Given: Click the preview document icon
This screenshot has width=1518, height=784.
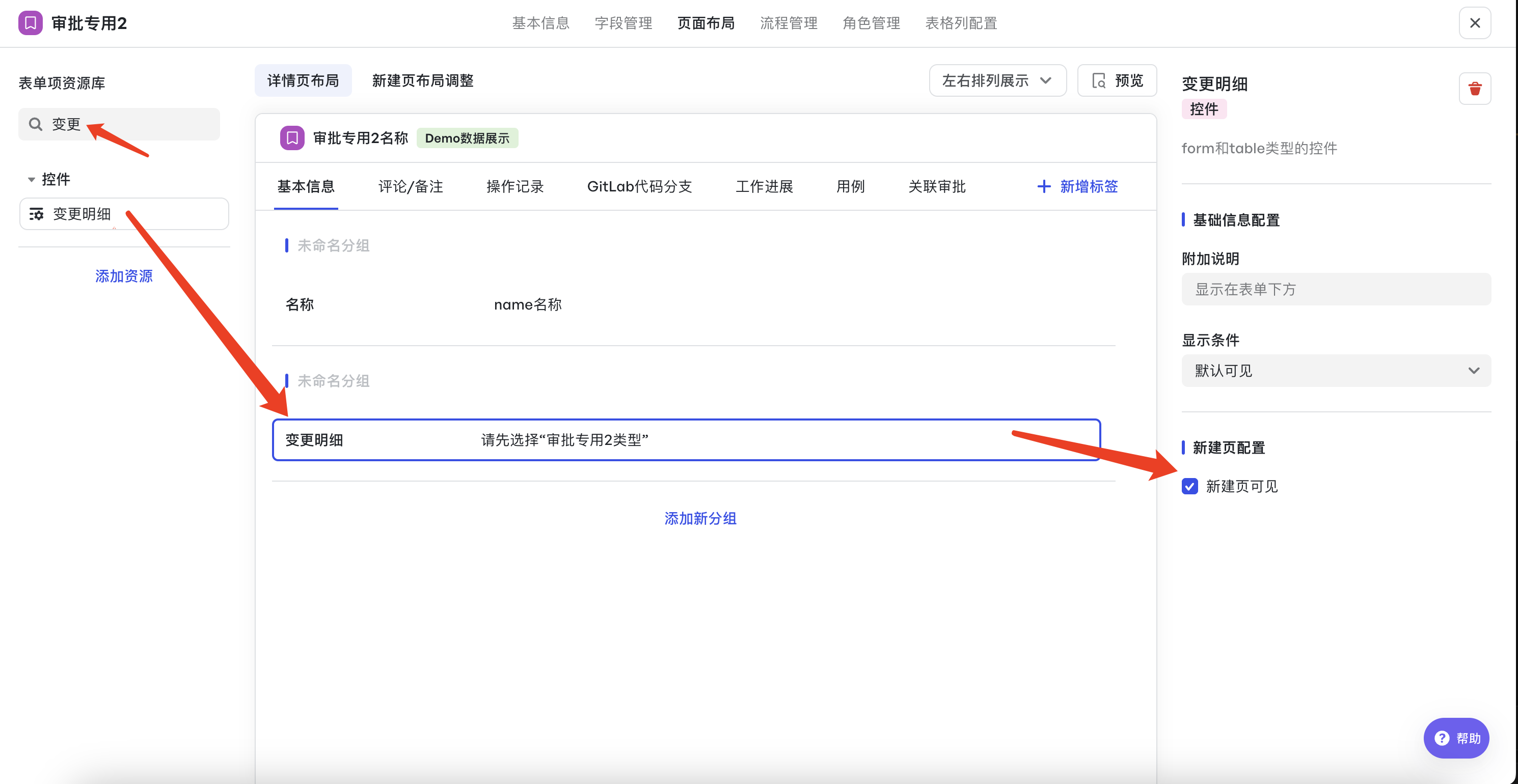Looking at the screenshot, I should (1099, 81).
